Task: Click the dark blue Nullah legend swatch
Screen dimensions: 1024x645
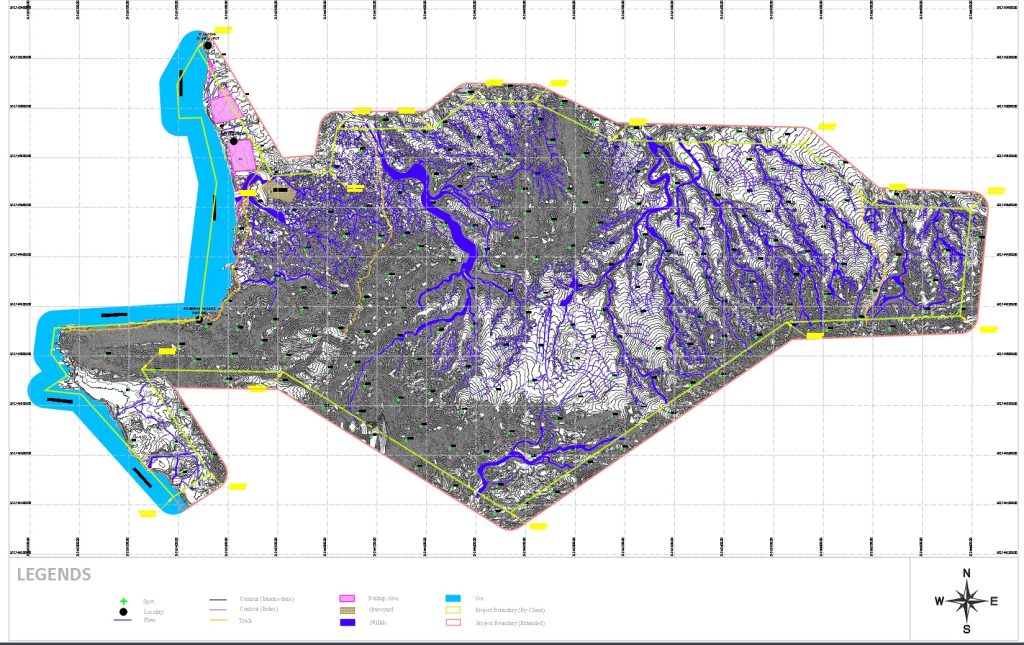Action: pos(349,621)
